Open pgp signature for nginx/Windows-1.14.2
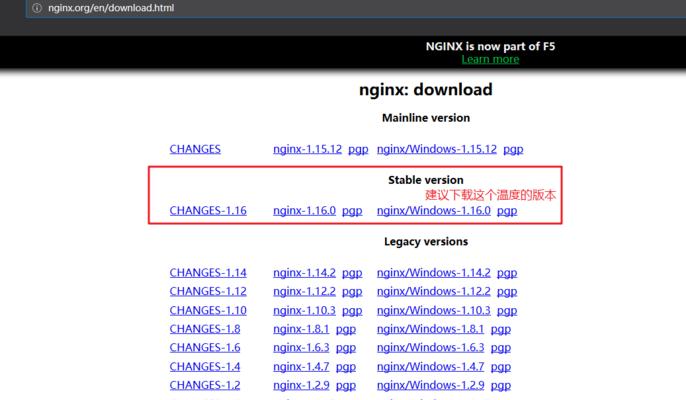This screenshot has width=686, height=400. coord(507,273)
